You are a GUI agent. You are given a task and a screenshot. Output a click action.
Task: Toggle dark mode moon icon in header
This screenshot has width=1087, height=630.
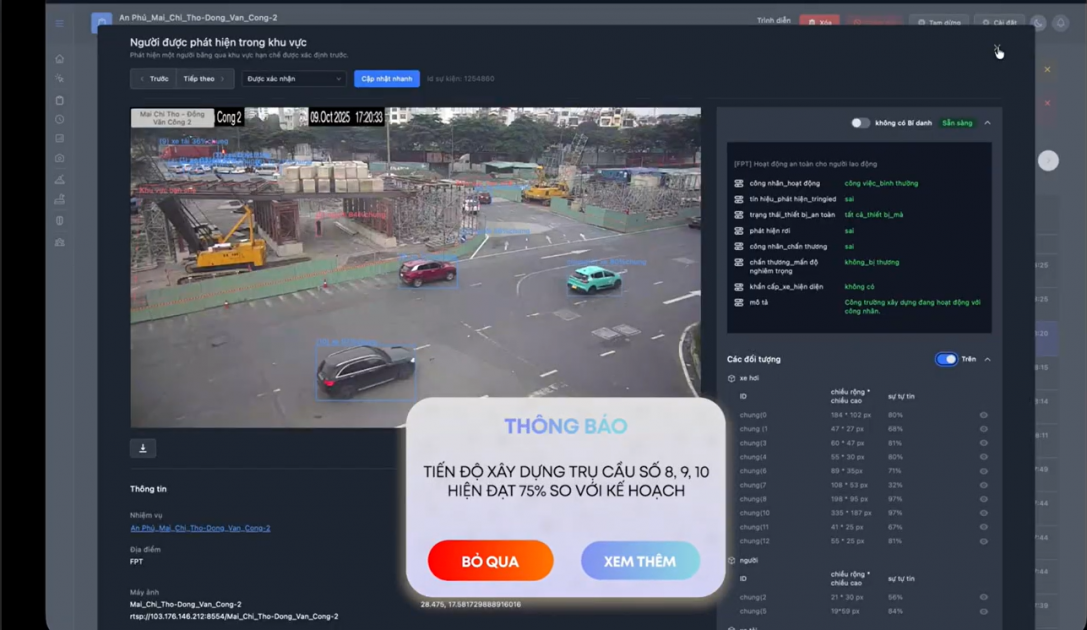pyautogui.click(x=1038, y=23)
